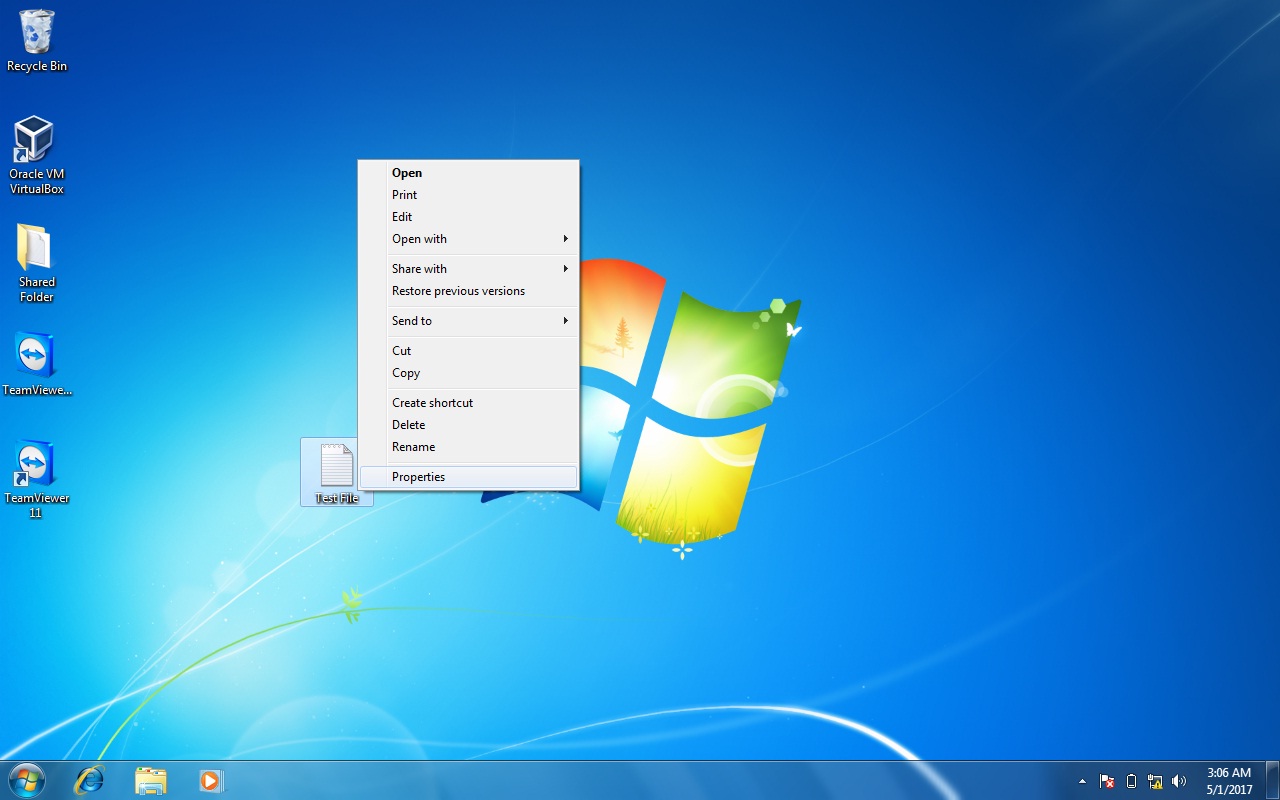Launch Internet Explorer from the taskbar
Screen dimensions: 1280x800
(89, 780)
